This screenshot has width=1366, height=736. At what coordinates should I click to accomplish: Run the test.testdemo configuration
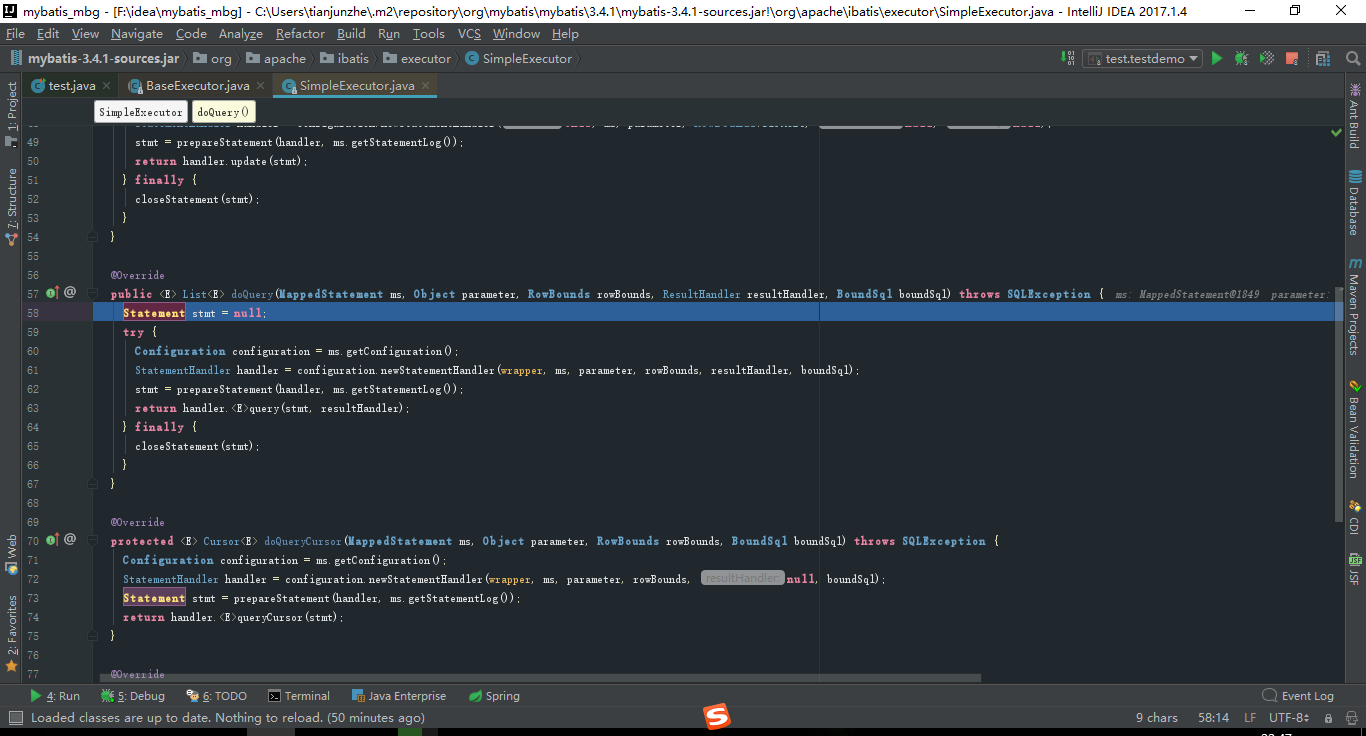coord(1216,58)
